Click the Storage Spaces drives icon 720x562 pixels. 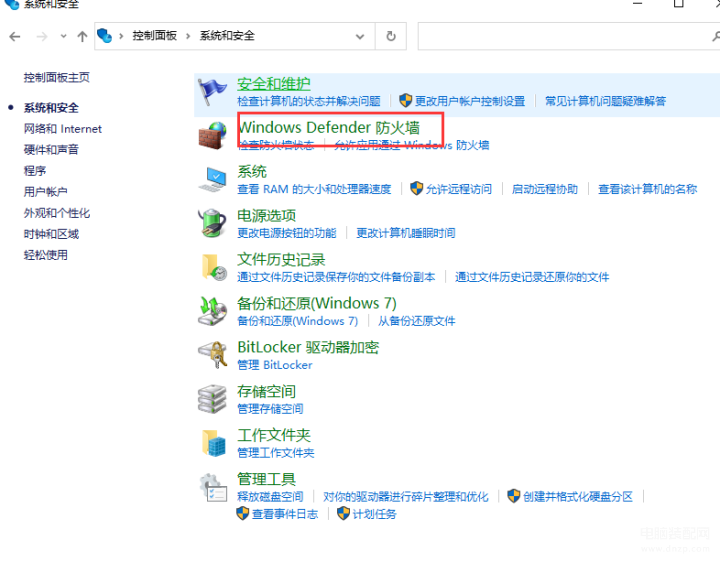click(x=212, y=399)
